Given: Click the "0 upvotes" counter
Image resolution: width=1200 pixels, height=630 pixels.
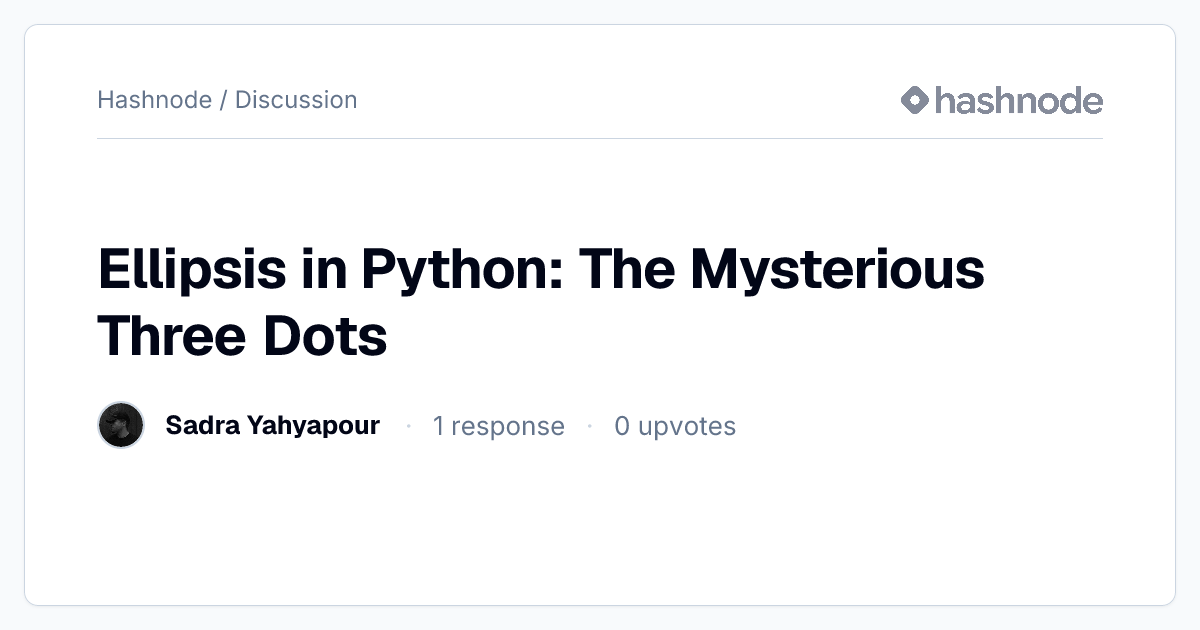Looking at the screenshot, I should (675, 426).
